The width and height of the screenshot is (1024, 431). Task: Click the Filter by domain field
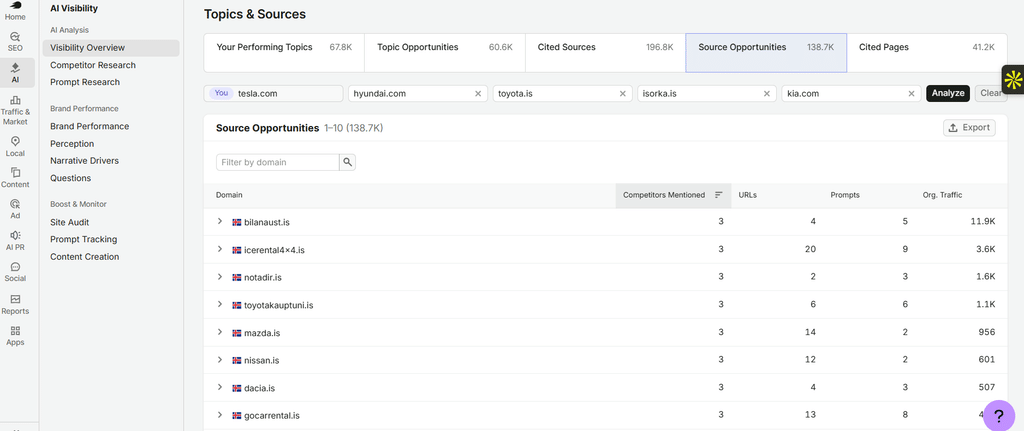tap(278, 162)
